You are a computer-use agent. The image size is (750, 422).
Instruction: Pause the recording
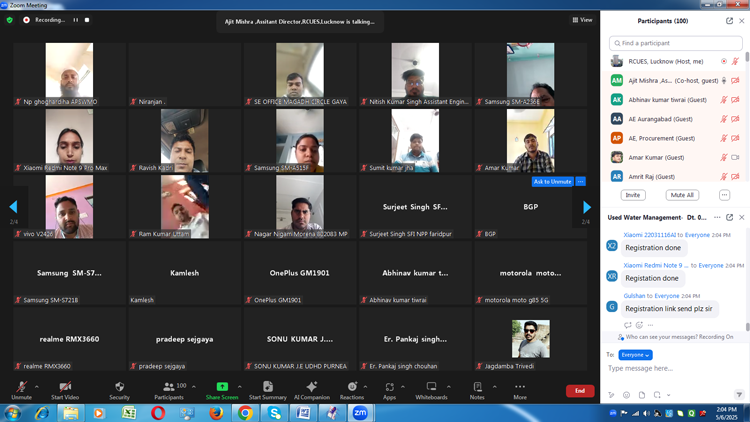[76, 20]
